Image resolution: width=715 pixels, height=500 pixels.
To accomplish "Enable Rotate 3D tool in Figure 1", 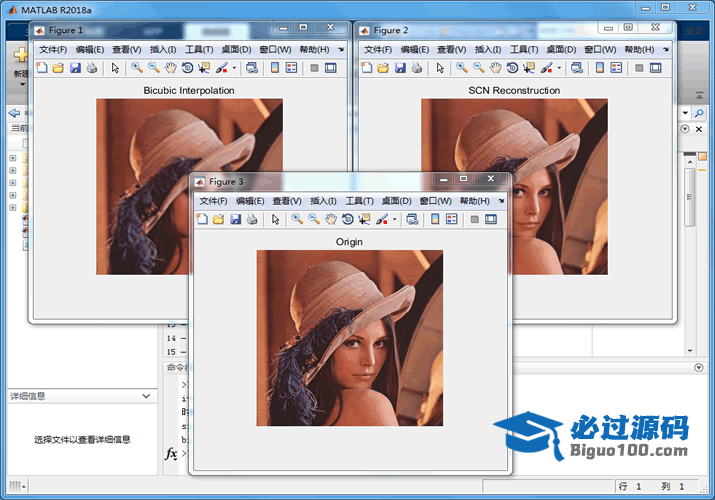I will coord(187,68).
